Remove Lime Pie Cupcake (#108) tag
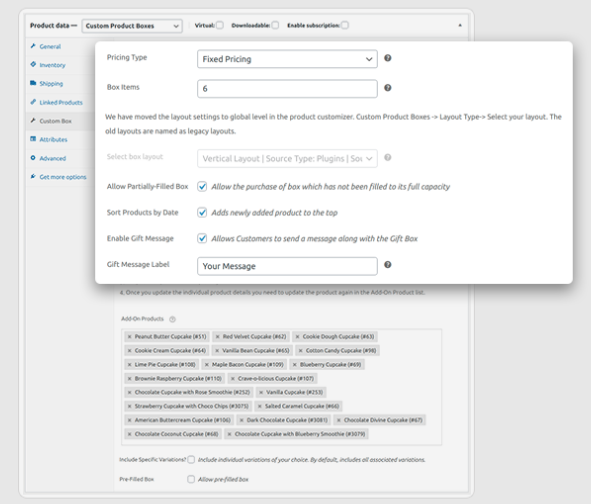The image size is (591, 504). point(129,365)
